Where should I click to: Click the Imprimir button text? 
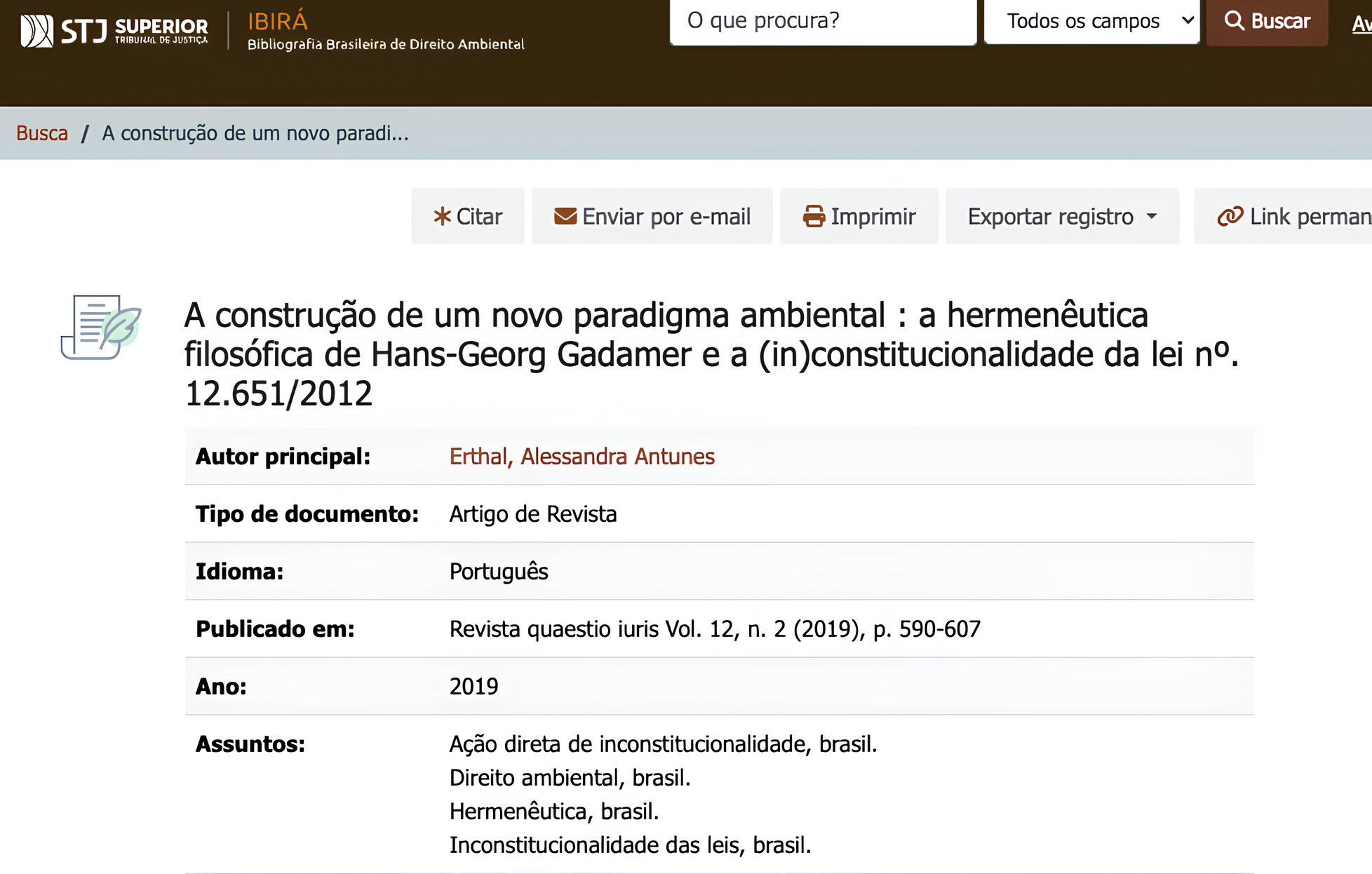point(873,217)
